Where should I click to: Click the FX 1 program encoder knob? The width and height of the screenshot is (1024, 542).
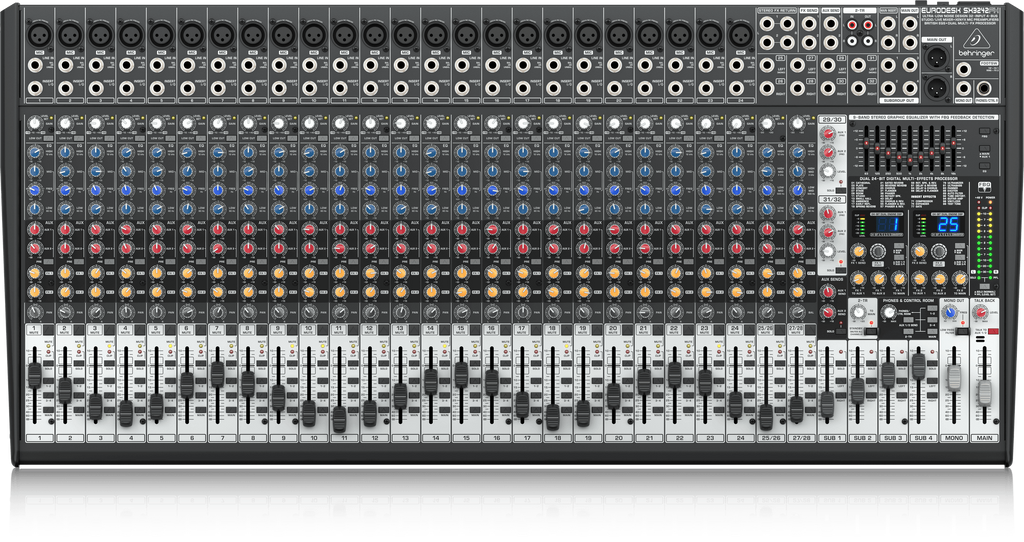click(x=878, y=251)
